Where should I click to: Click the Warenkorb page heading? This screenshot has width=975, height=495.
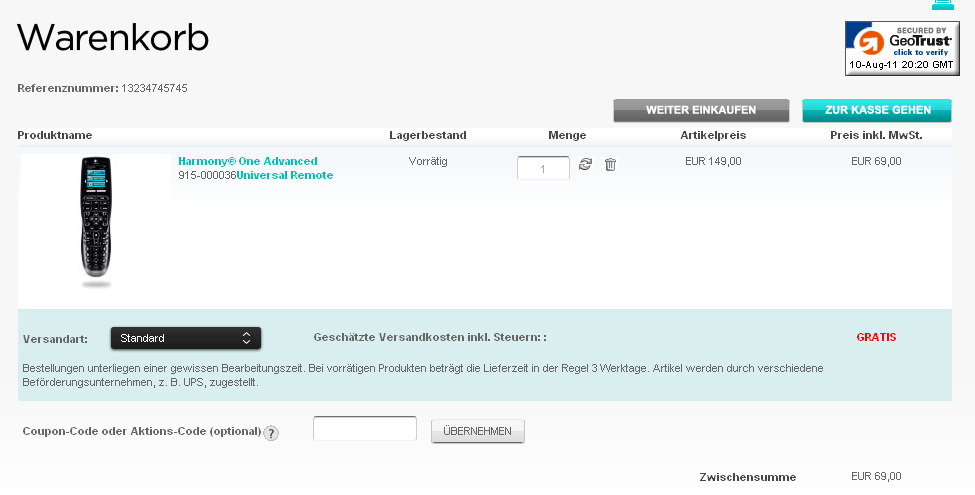coord(113,37)
